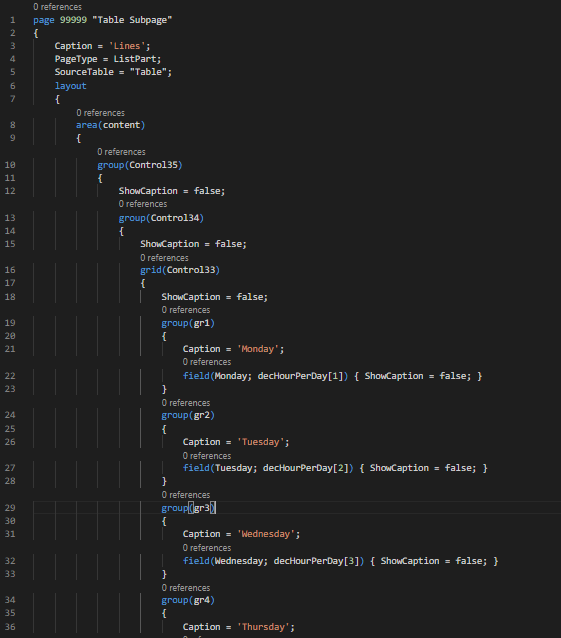The height and width of the screenshot is (638, 561).
Task: Select line number 1 in the gutter
Action: [x=13, y=20]
